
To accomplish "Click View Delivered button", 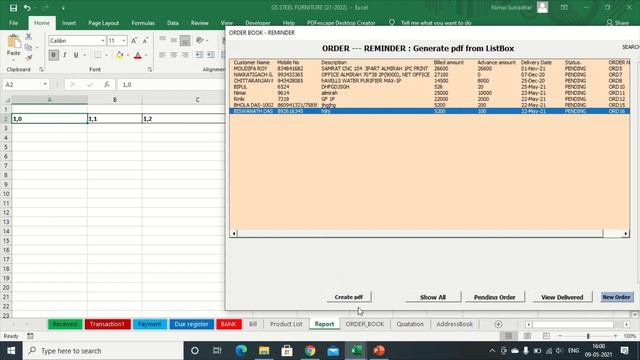I will click(562, 297).
